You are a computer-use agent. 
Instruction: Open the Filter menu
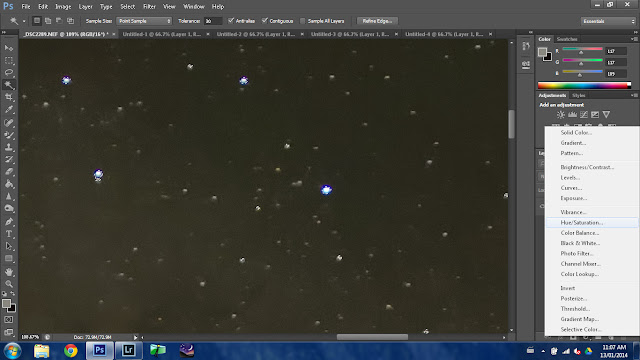tap(149, 7)
